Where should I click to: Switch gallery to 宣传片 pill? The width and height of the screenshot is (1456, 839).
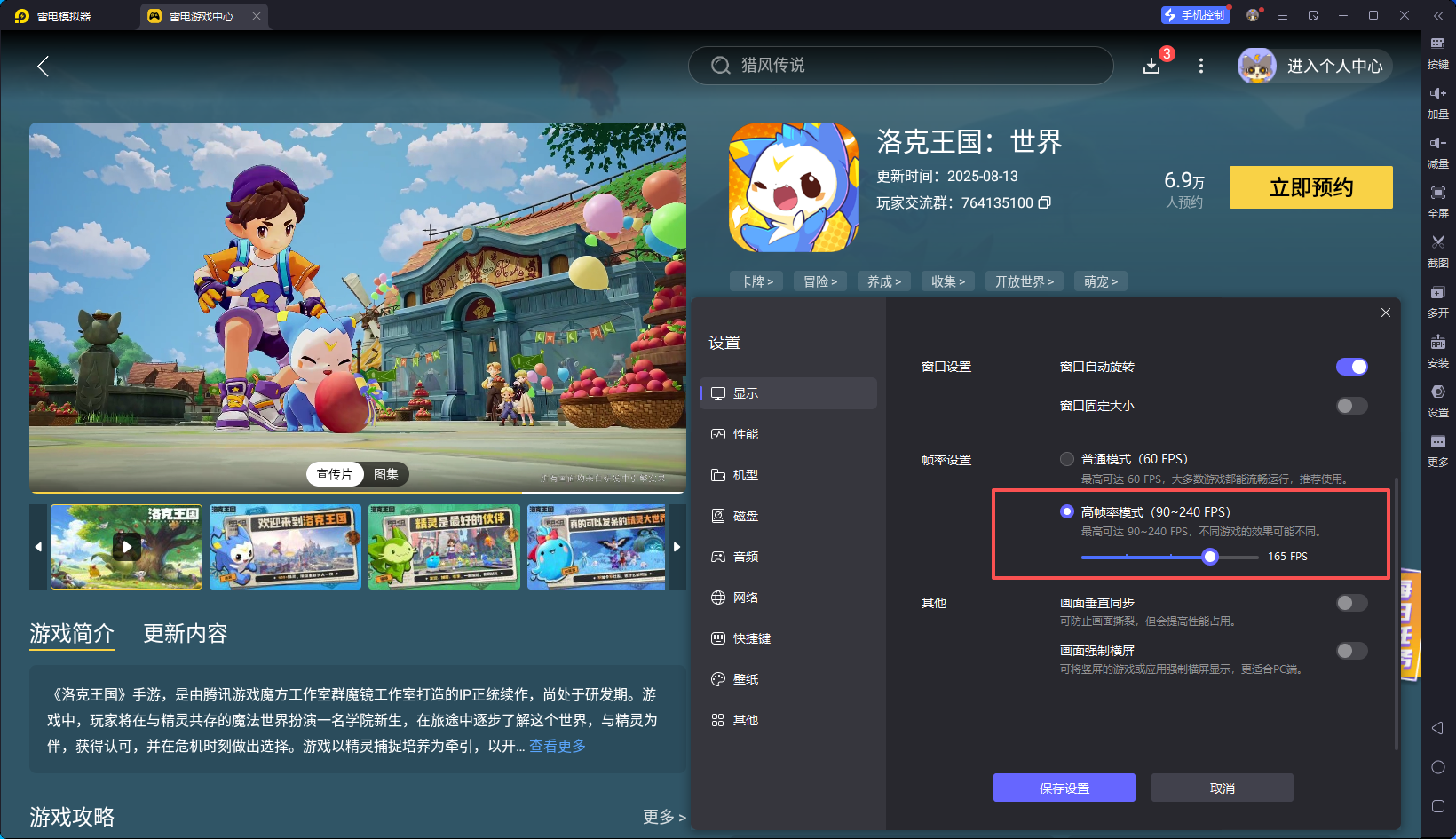tap(335, 474)
